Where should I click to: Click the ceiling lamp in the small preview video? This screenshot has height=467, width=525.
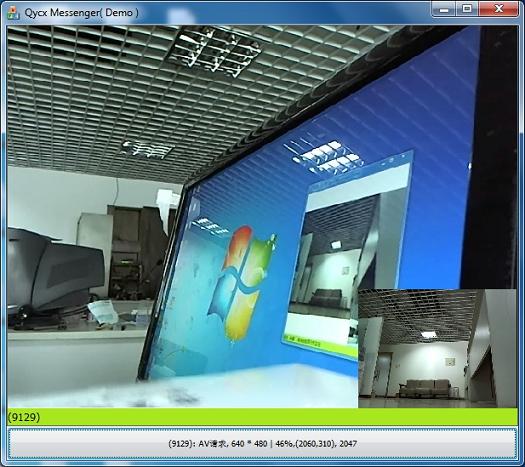tap(429, 334)
